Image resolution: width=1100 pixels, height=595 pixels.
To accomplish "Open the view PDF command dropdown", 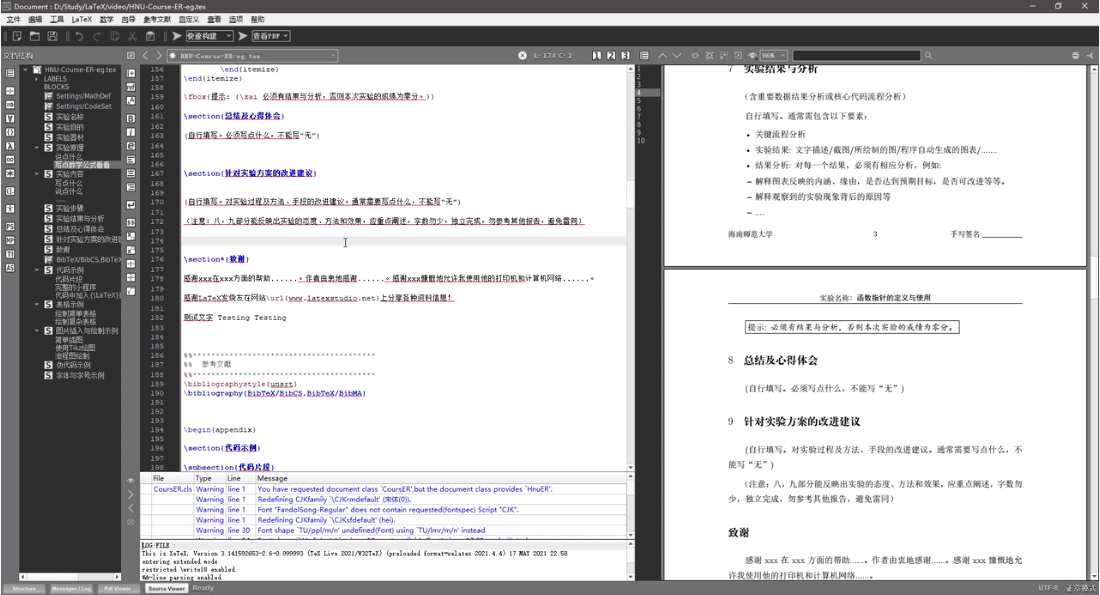I will coord(270,36).
